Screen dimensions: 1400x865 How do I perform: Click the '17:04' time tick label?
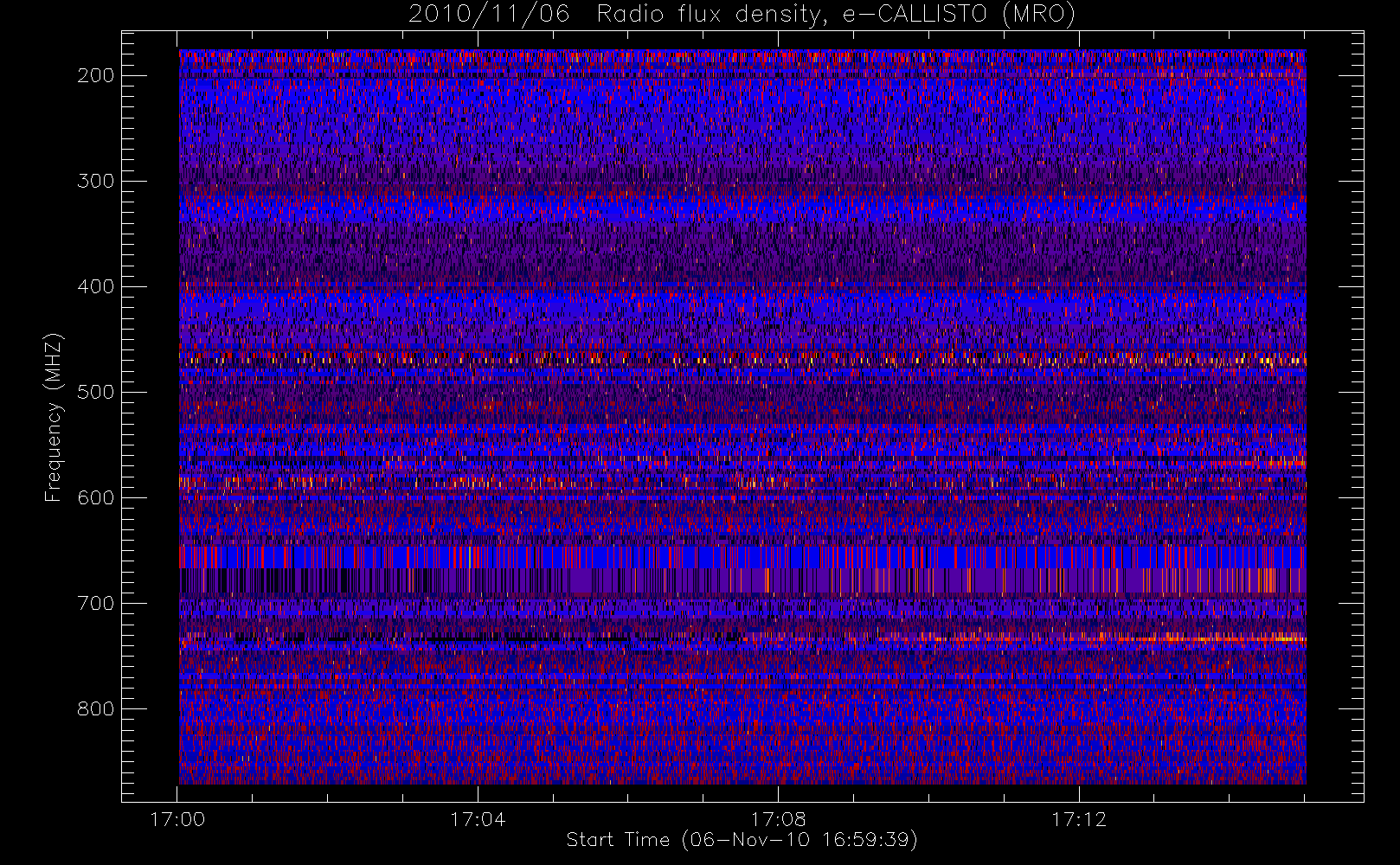coord(478,819)
